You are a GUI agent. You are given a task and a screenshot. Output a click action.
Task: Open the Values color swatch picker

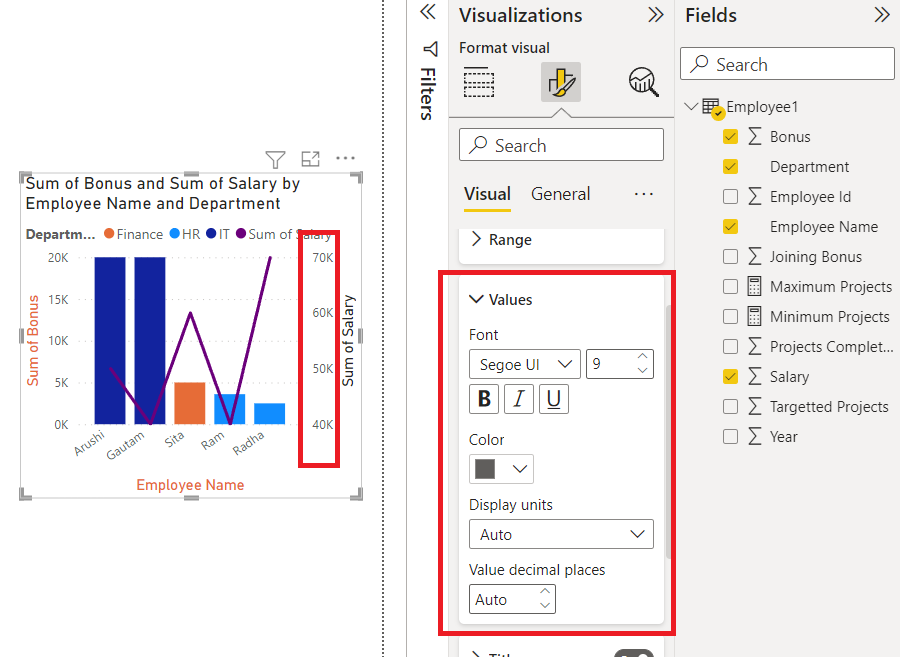tap(501, 469)
